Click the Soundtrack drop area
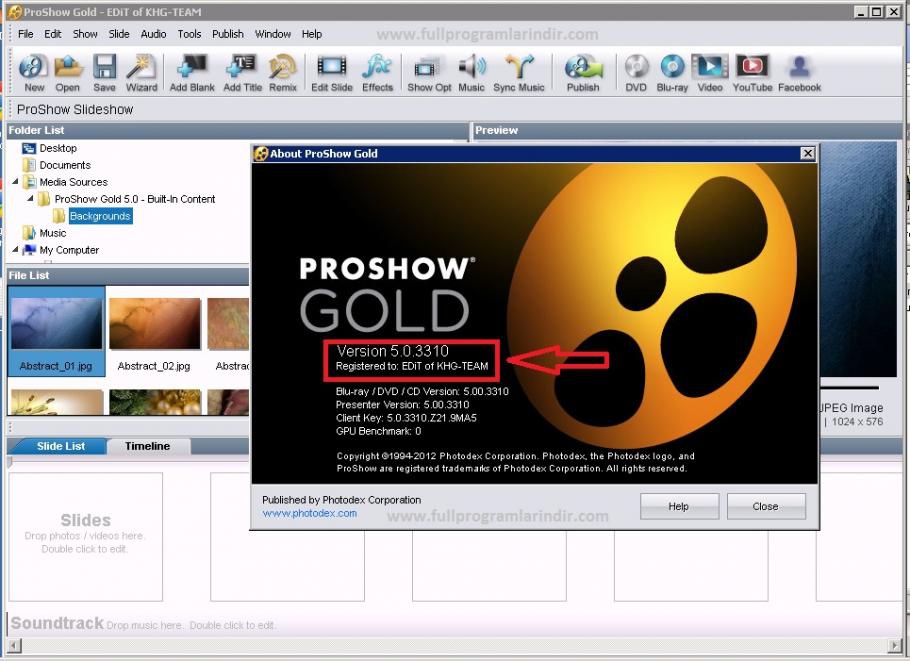The width and height of the screenshot is (910, 661). (453, 624)
